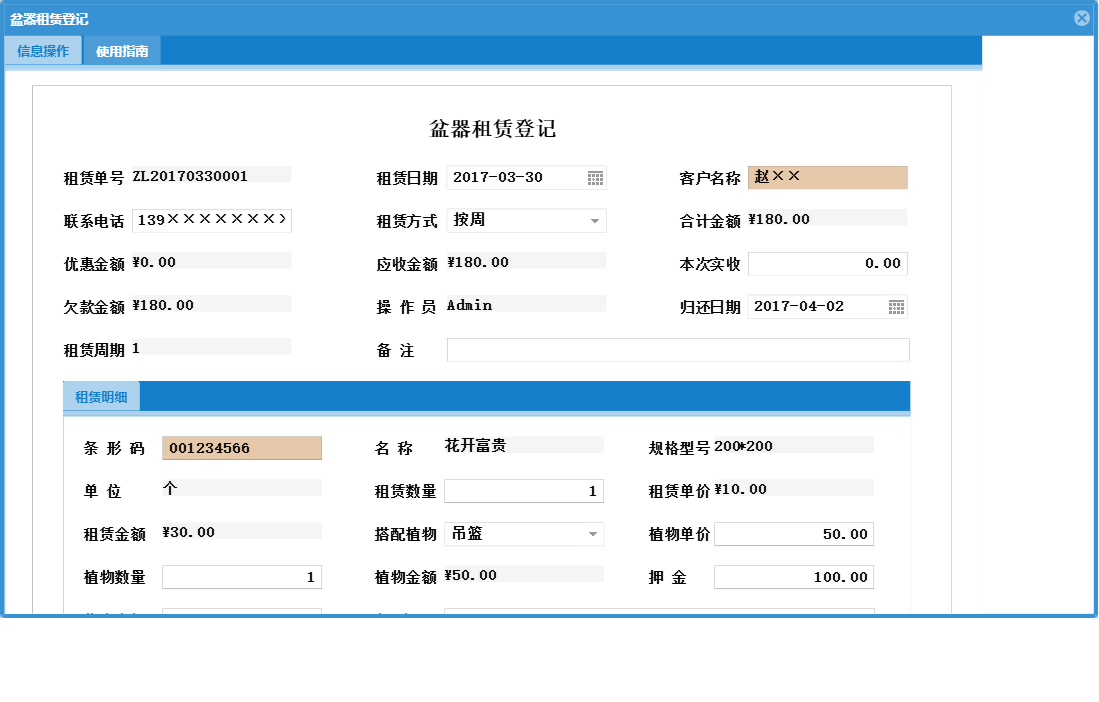Edit the 条形码 barcode field
Image resolution: width=1099 pixels, height=702 pixels.
(x=242, y=447)
